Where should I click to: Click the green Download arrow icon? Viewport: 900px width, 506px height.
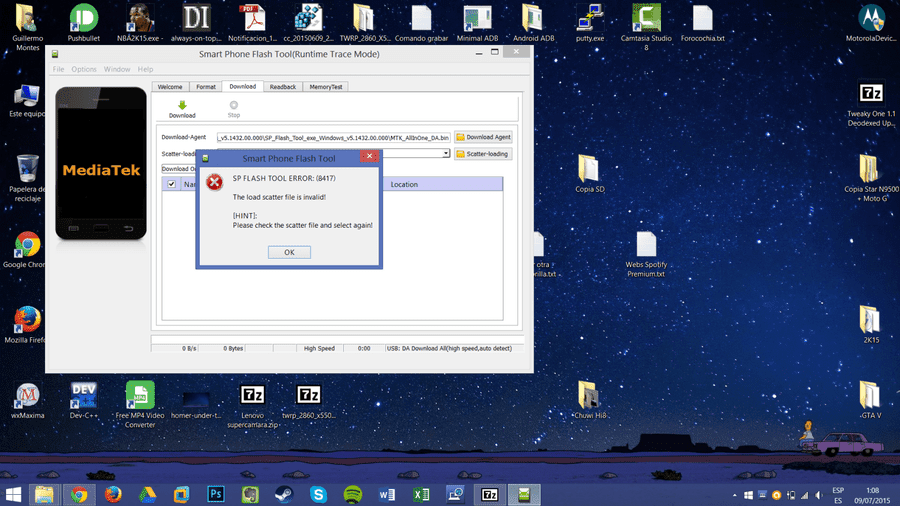182,105
